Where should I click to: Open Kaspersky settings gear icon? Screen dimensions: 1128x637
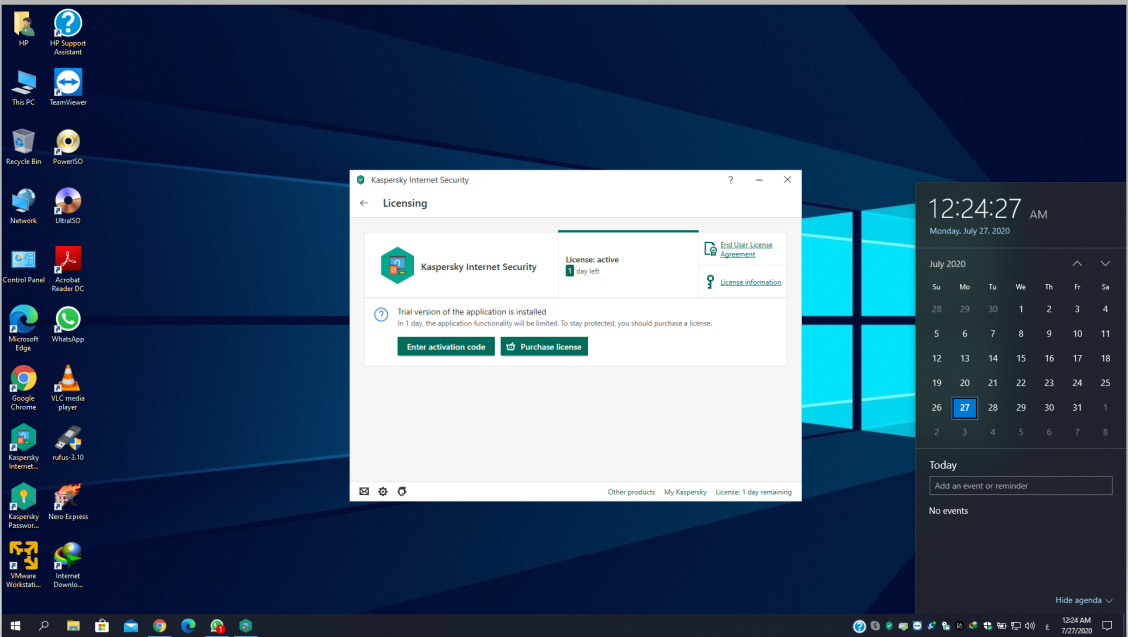click(x=383, y=492)
